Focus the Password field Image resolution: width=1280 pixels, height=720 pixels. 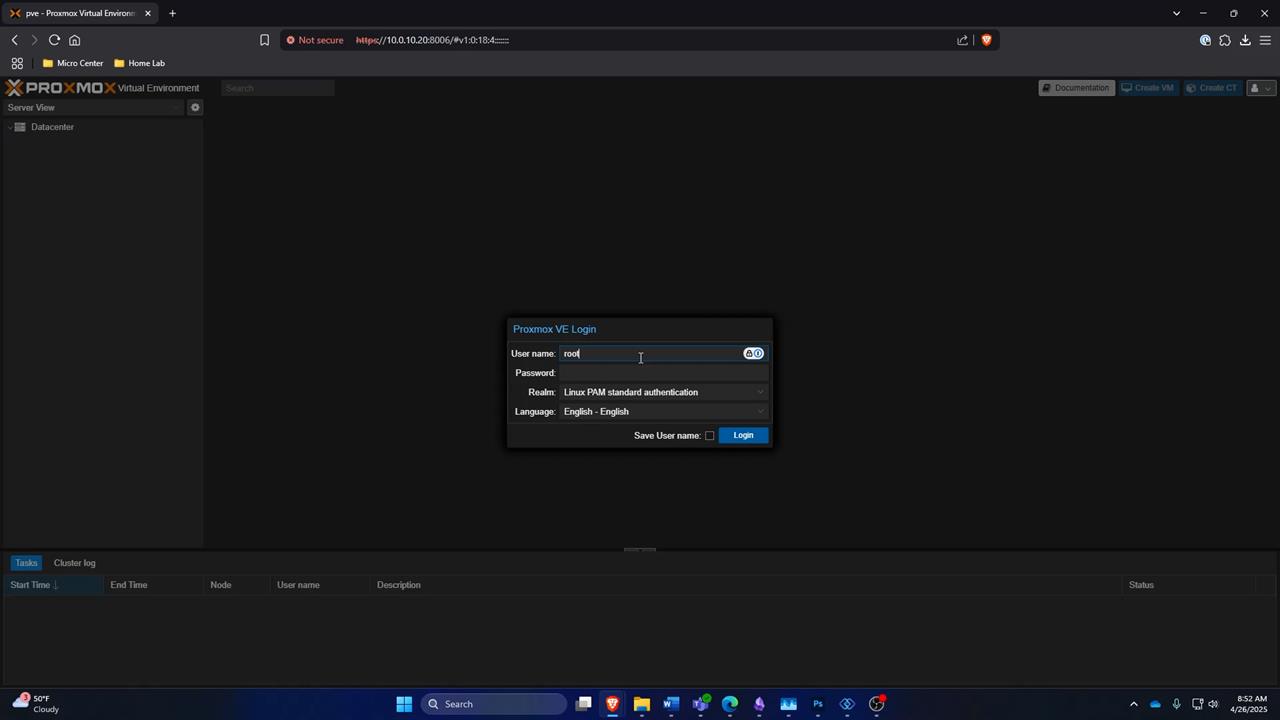(x=664, y=373)
